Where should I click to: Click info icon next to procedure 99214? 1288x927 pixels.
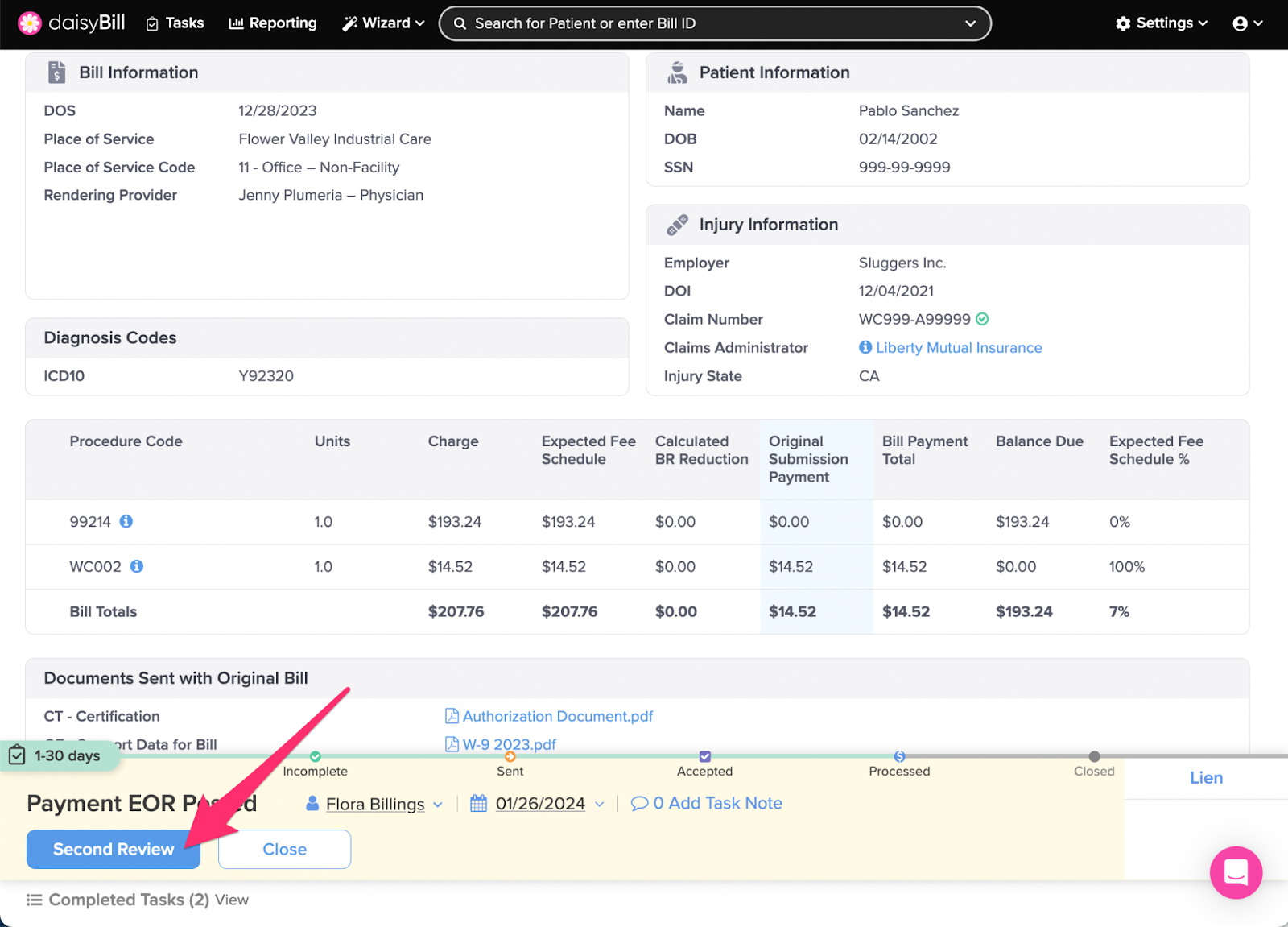coord(126,521)
